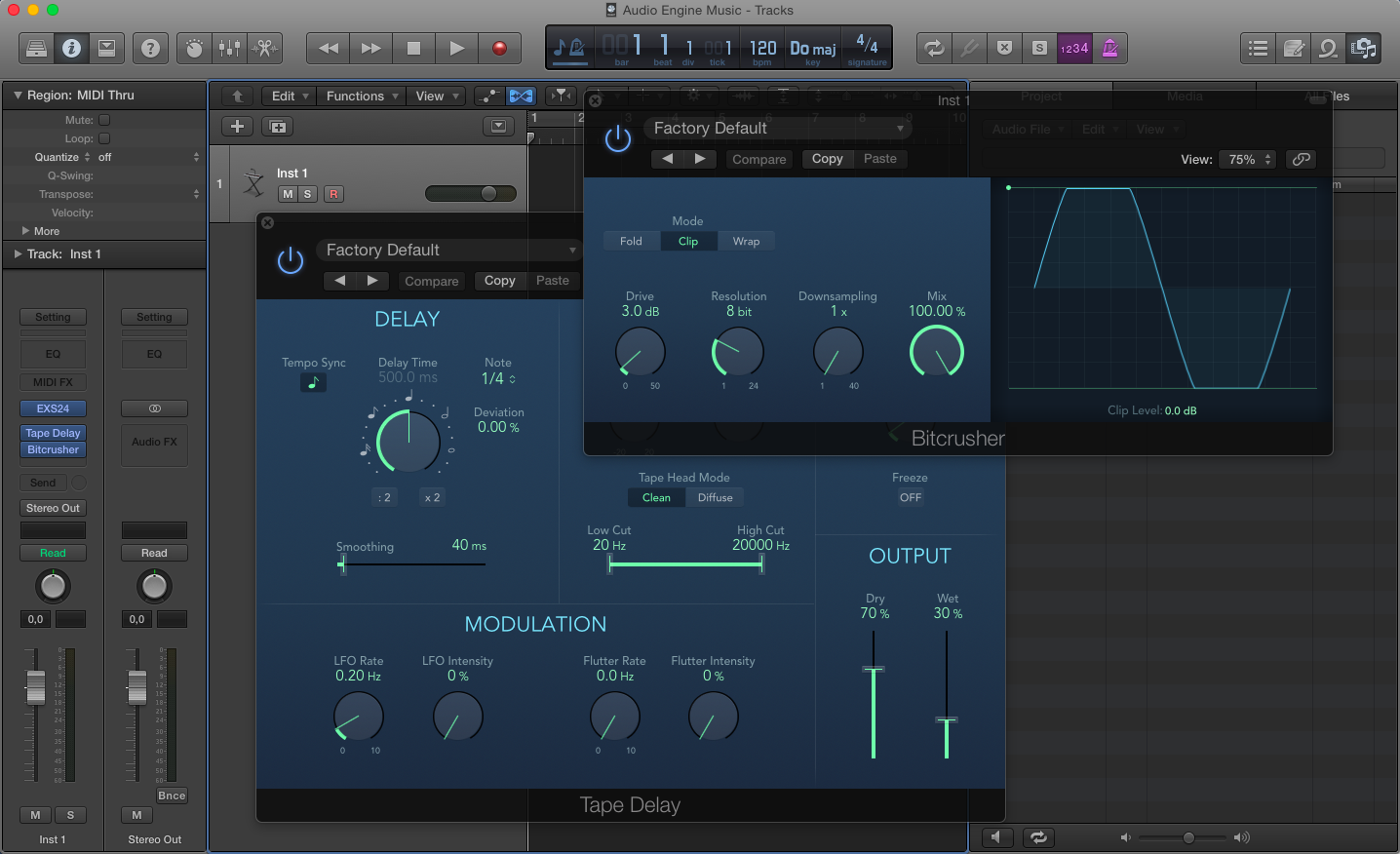
Task: Select Wrap mode in Bitcrusher
Action: [x=746, y=241]
